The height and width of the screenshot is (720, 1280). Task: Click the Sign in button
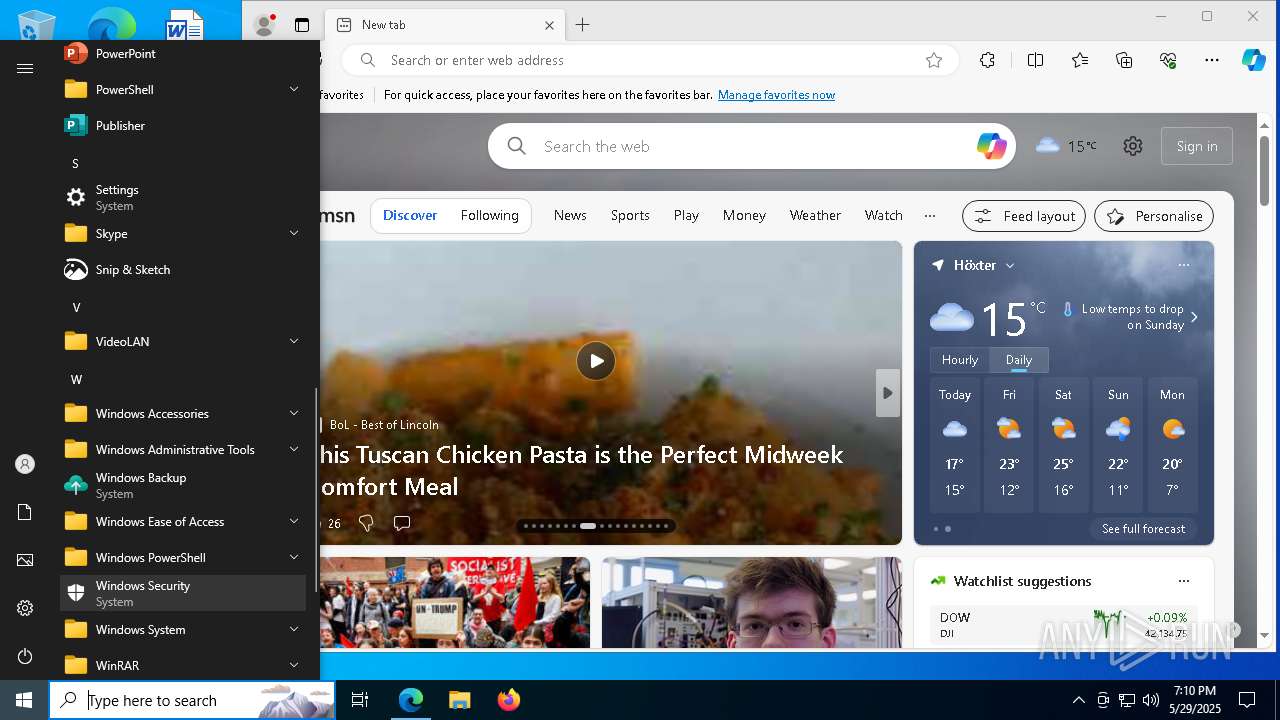[x=1197, y=146]
